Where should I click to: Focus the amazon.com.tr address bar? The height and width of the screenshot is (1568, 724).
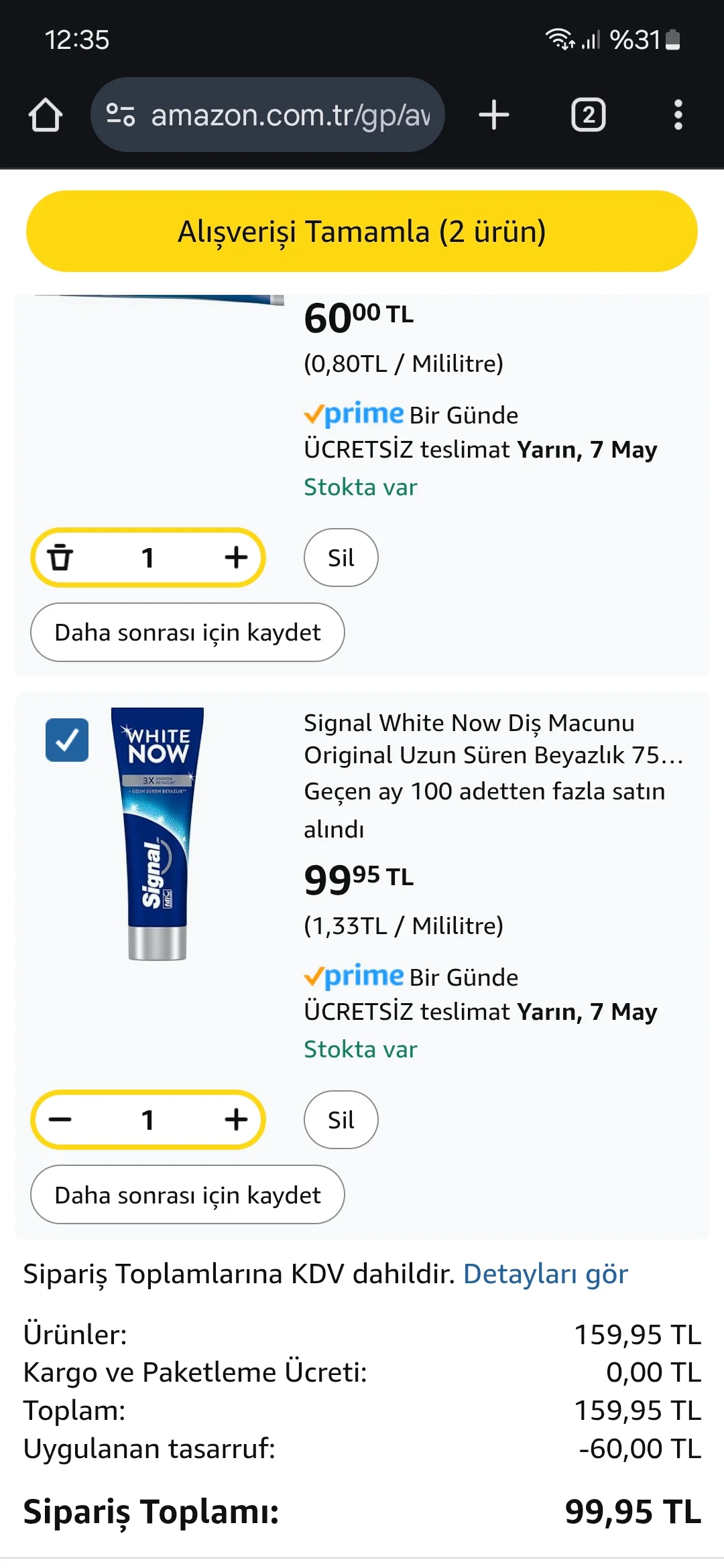[x=290, y=115]
